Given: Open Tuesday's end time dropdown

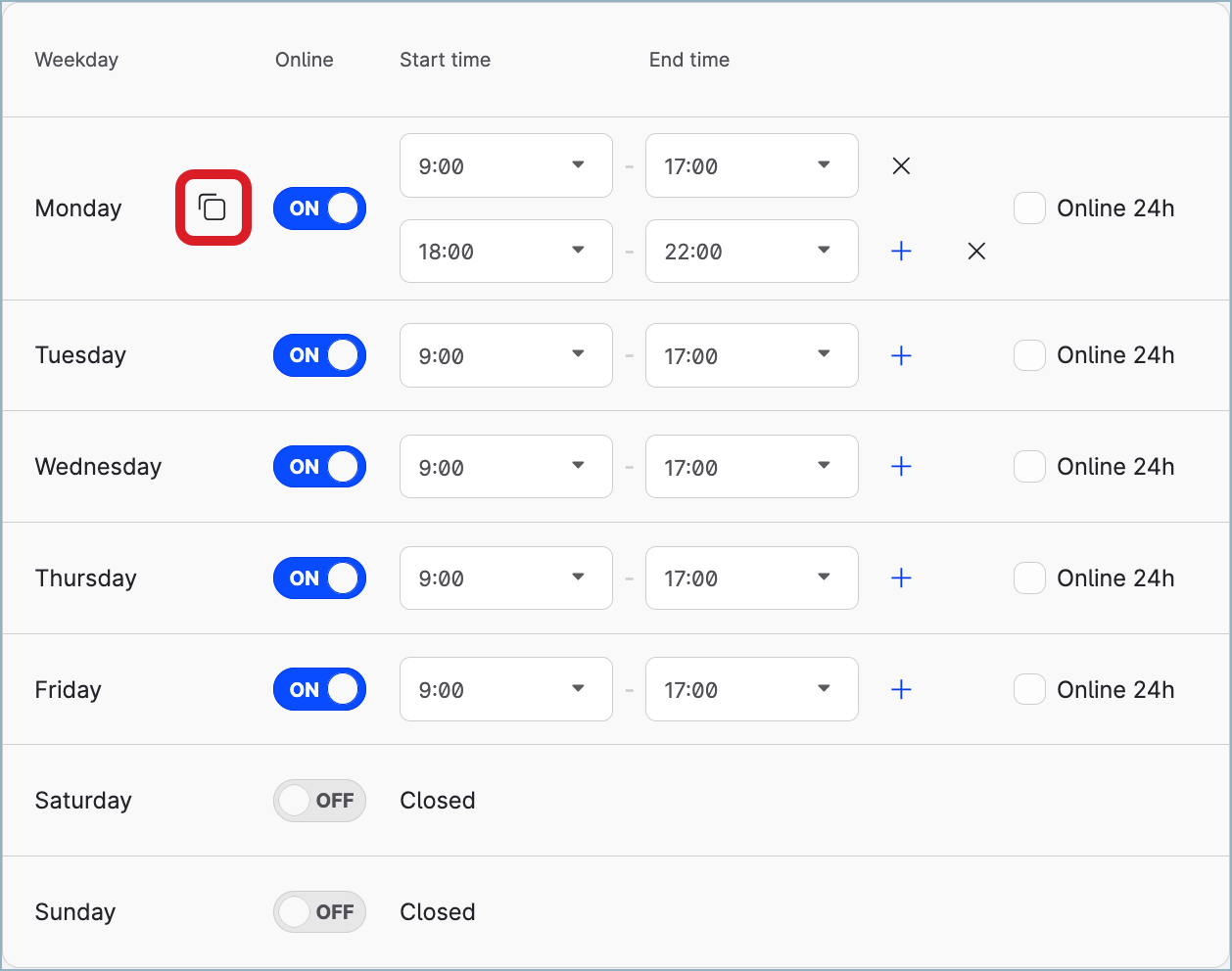Looking at the screenshot, I should [751, 356].
